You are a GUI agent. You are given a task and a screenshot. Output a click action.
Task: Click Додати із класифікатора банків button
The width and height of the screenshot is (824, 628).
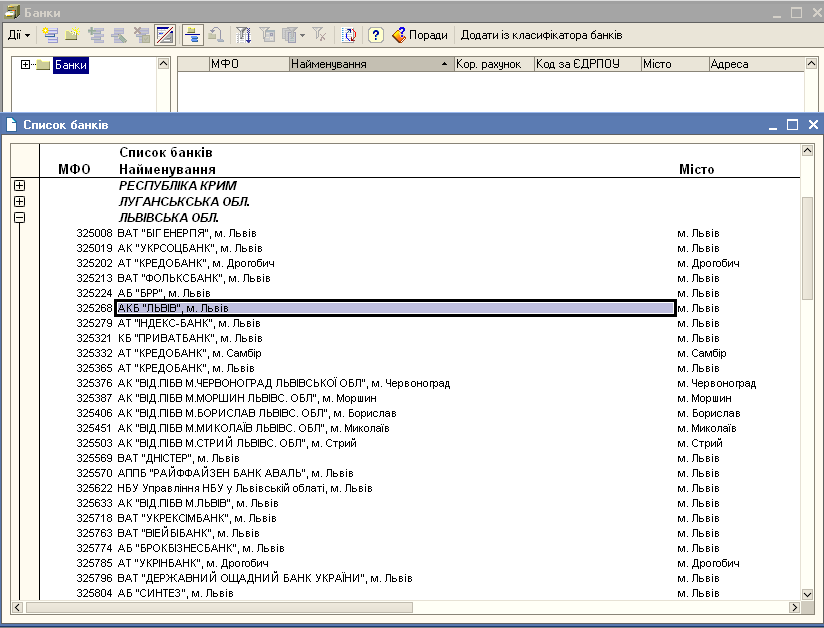541,35
